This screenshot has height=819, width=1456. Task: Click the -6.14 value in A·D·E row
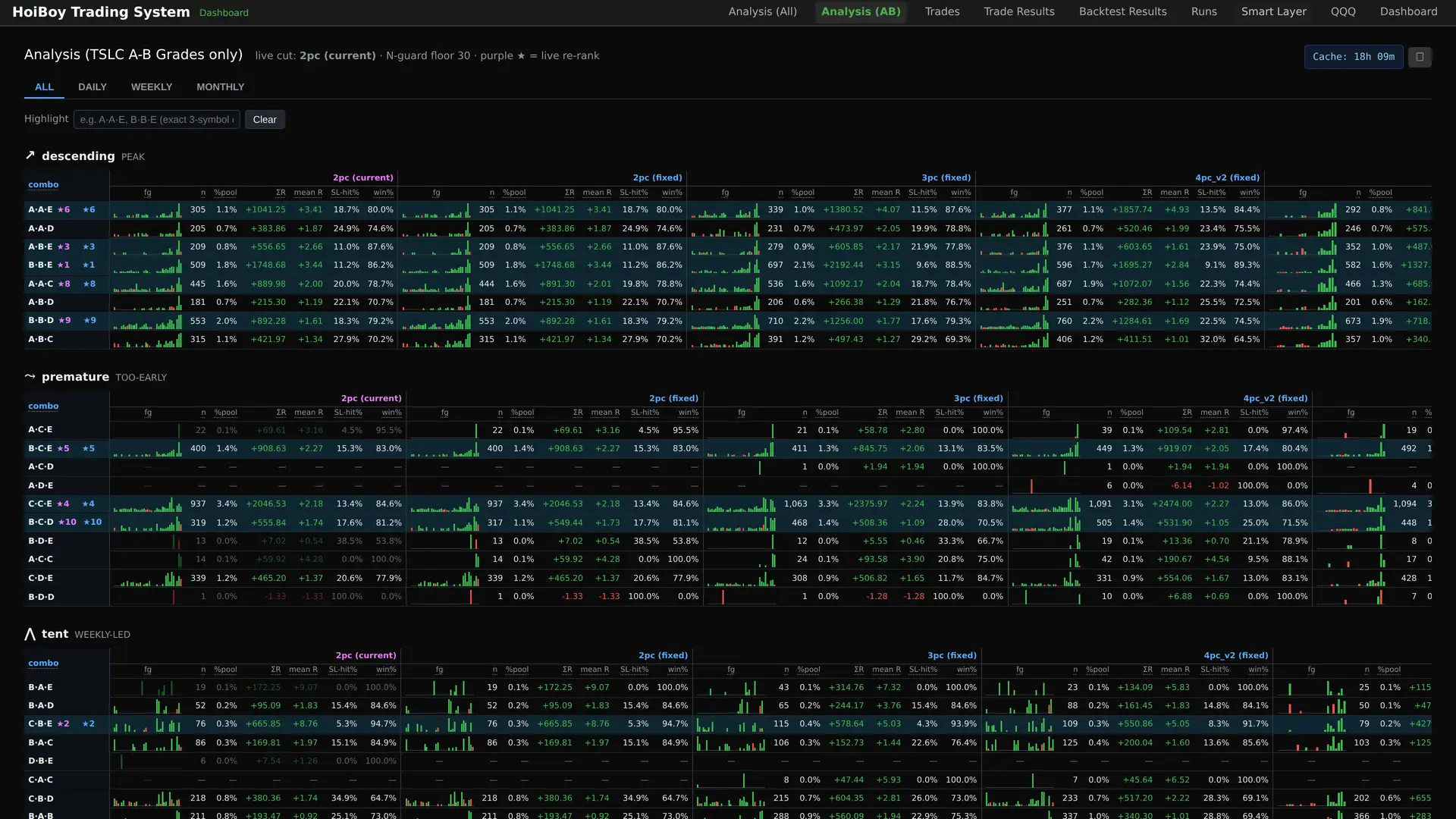pos(1181,486)
